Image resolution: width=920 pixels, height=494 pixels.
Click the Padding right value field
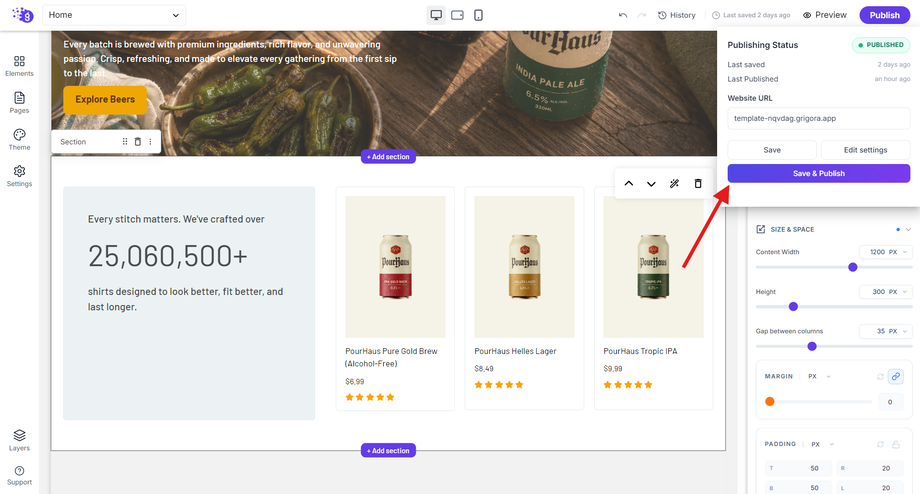pyautogui.click(x=870, y=468)
